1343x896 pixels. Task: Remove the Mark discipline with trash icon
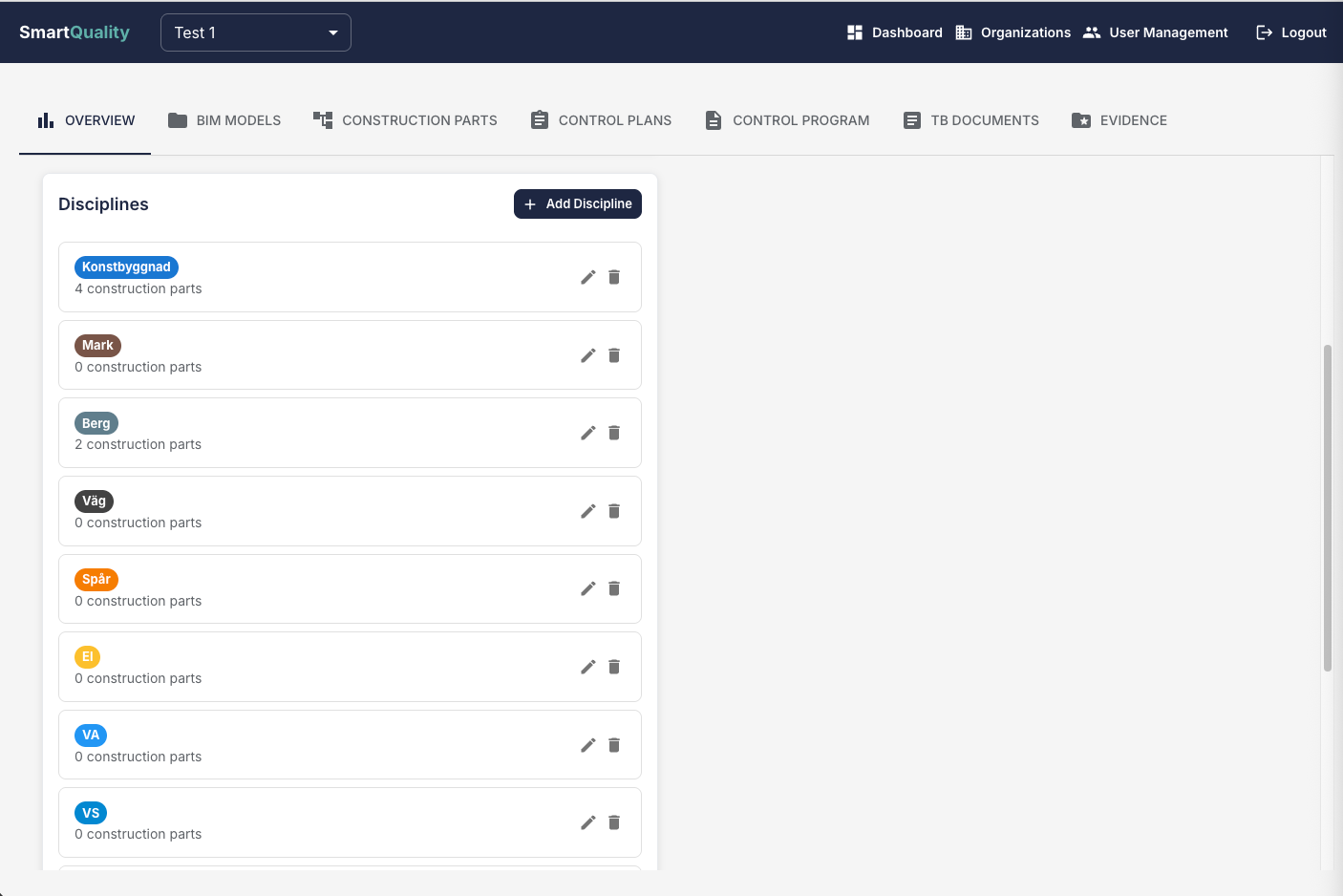(614, 355)
